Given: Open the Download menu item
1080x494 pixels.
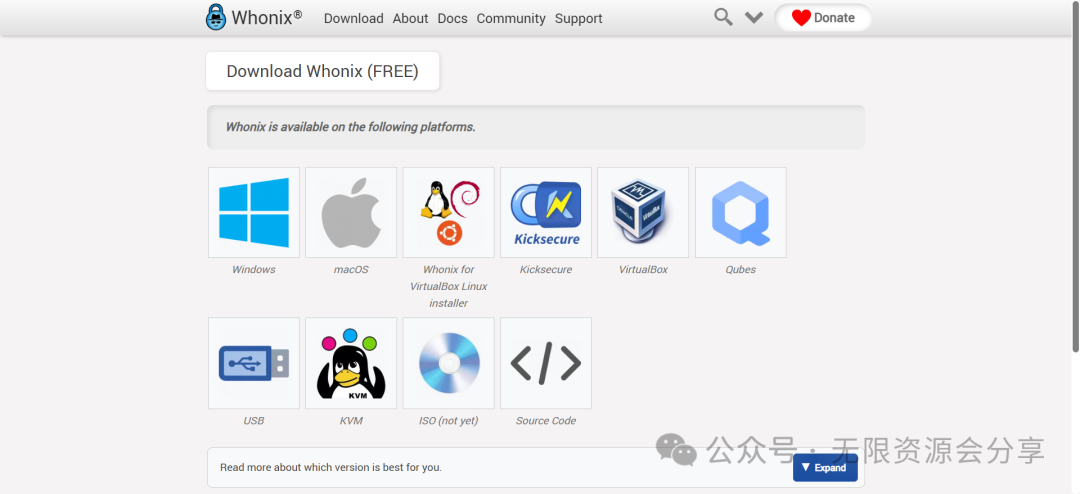Looking at the screenshot, I should point(353,19).
